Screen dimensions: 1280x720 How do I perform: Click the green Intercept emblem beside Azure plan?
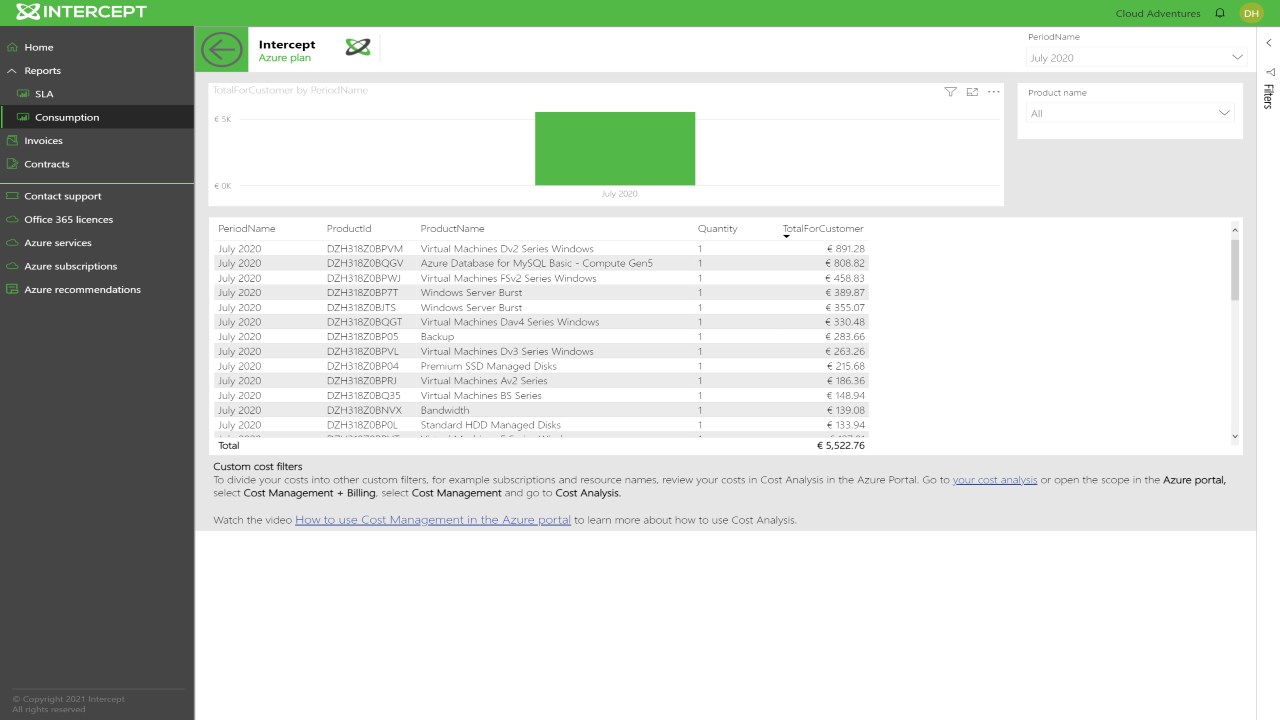pos(357,47)
